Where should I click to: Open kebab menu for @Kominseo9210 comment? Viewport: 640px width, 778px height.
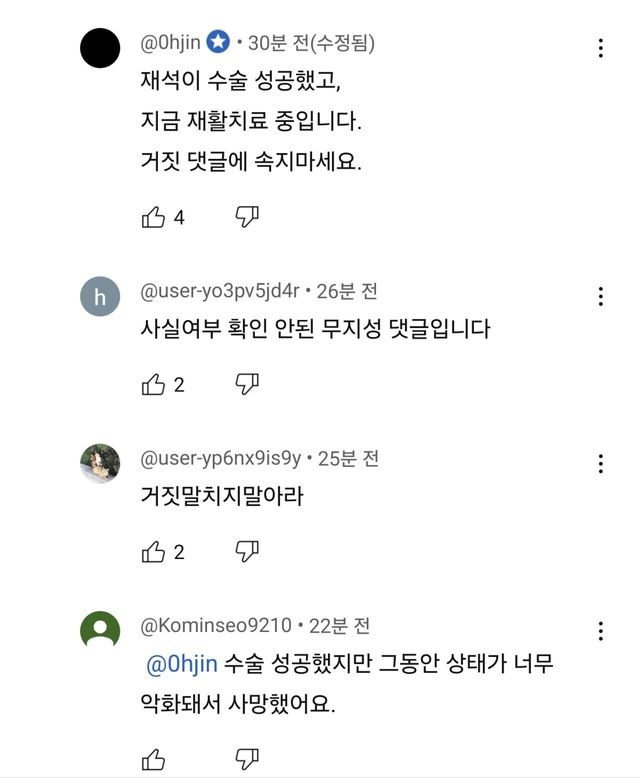coord(600,630)
